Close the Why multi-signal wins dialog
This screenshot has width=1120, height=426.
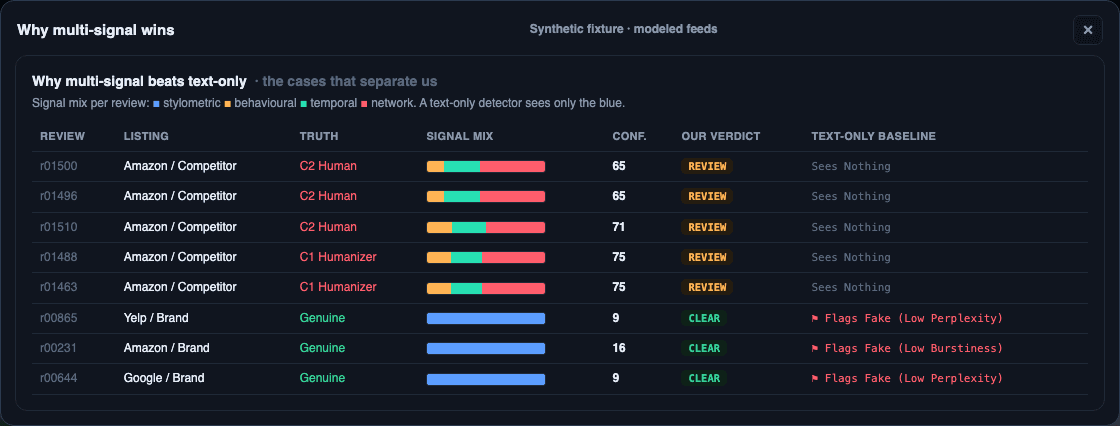pos(1087,30)
